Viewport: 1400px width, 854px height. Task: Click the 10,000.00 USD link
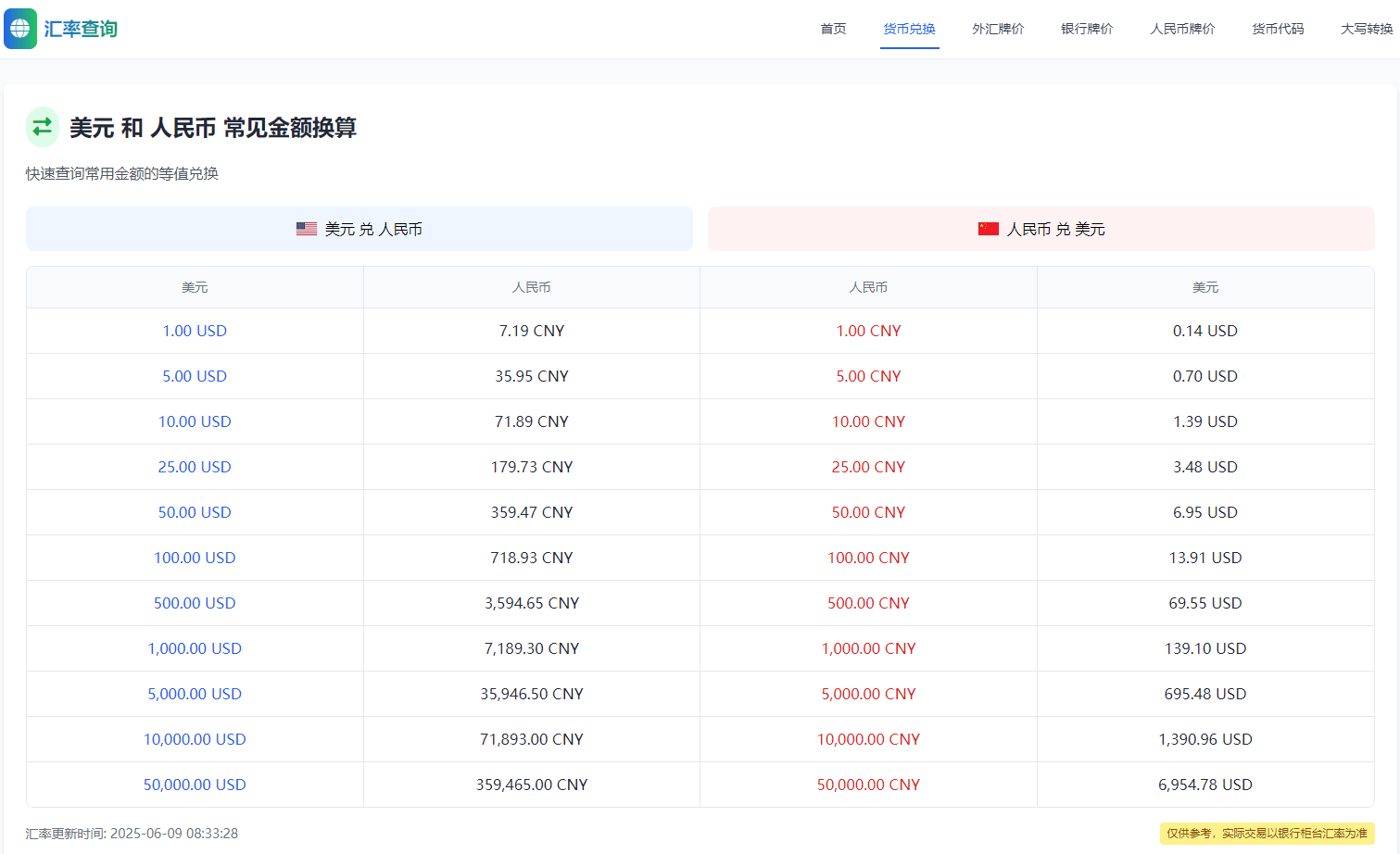[195, 739]
